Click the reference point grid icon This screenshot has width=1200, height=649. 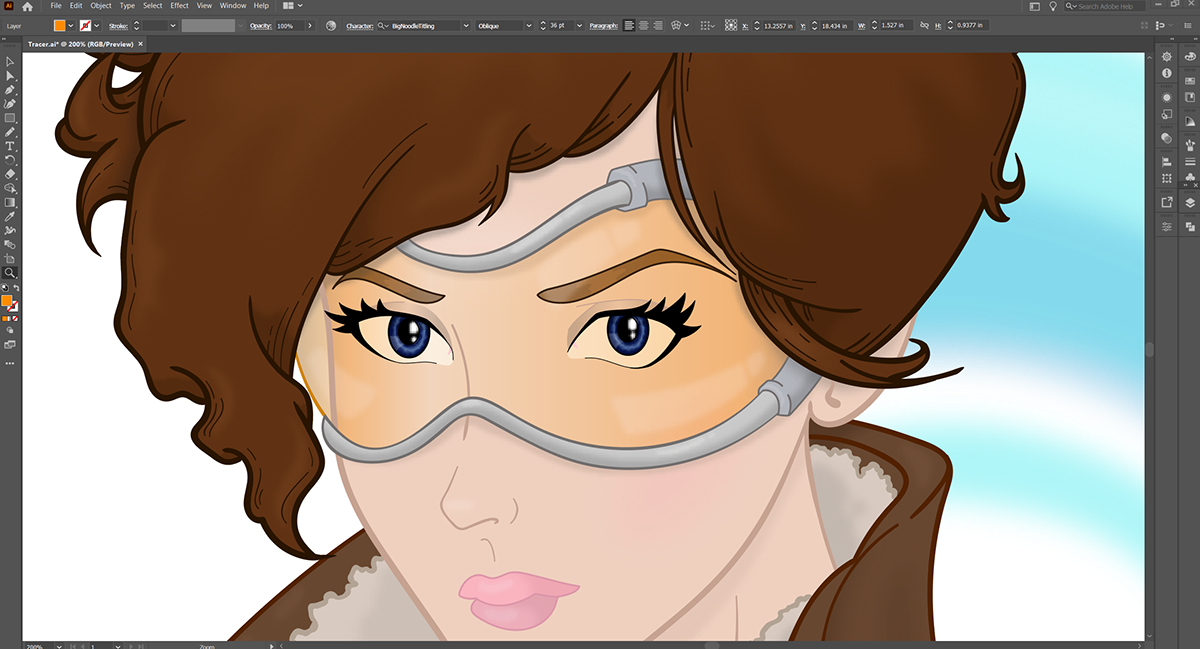click(x=731, y=25)
